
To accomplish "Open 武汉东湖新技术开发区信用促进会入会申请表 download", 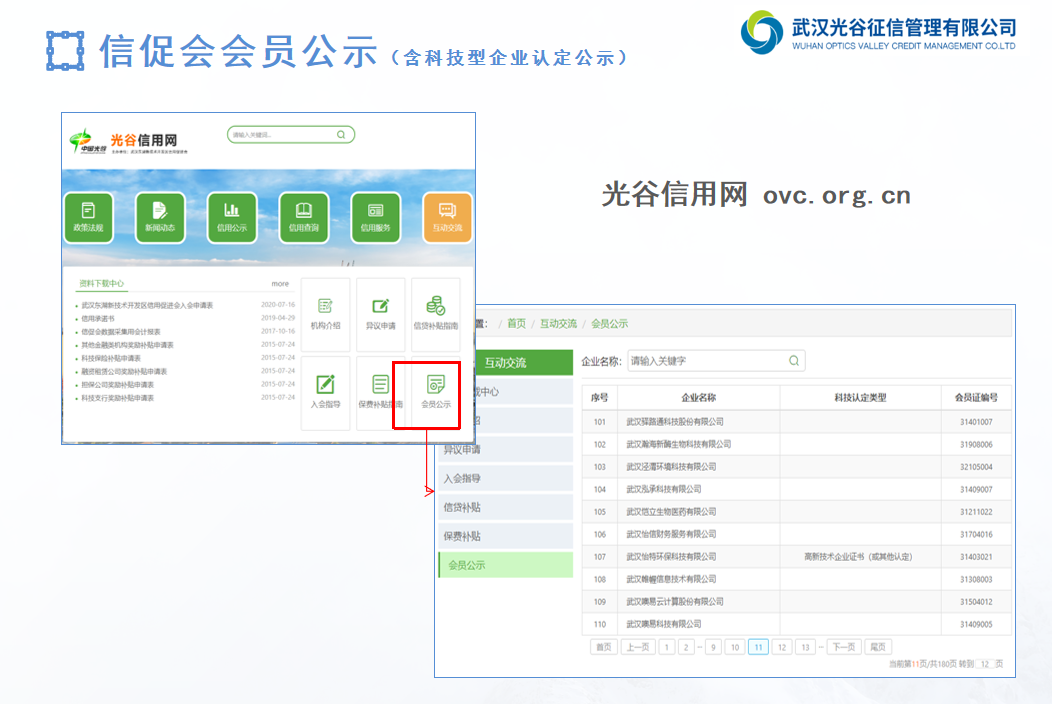I will click(147, 305).
